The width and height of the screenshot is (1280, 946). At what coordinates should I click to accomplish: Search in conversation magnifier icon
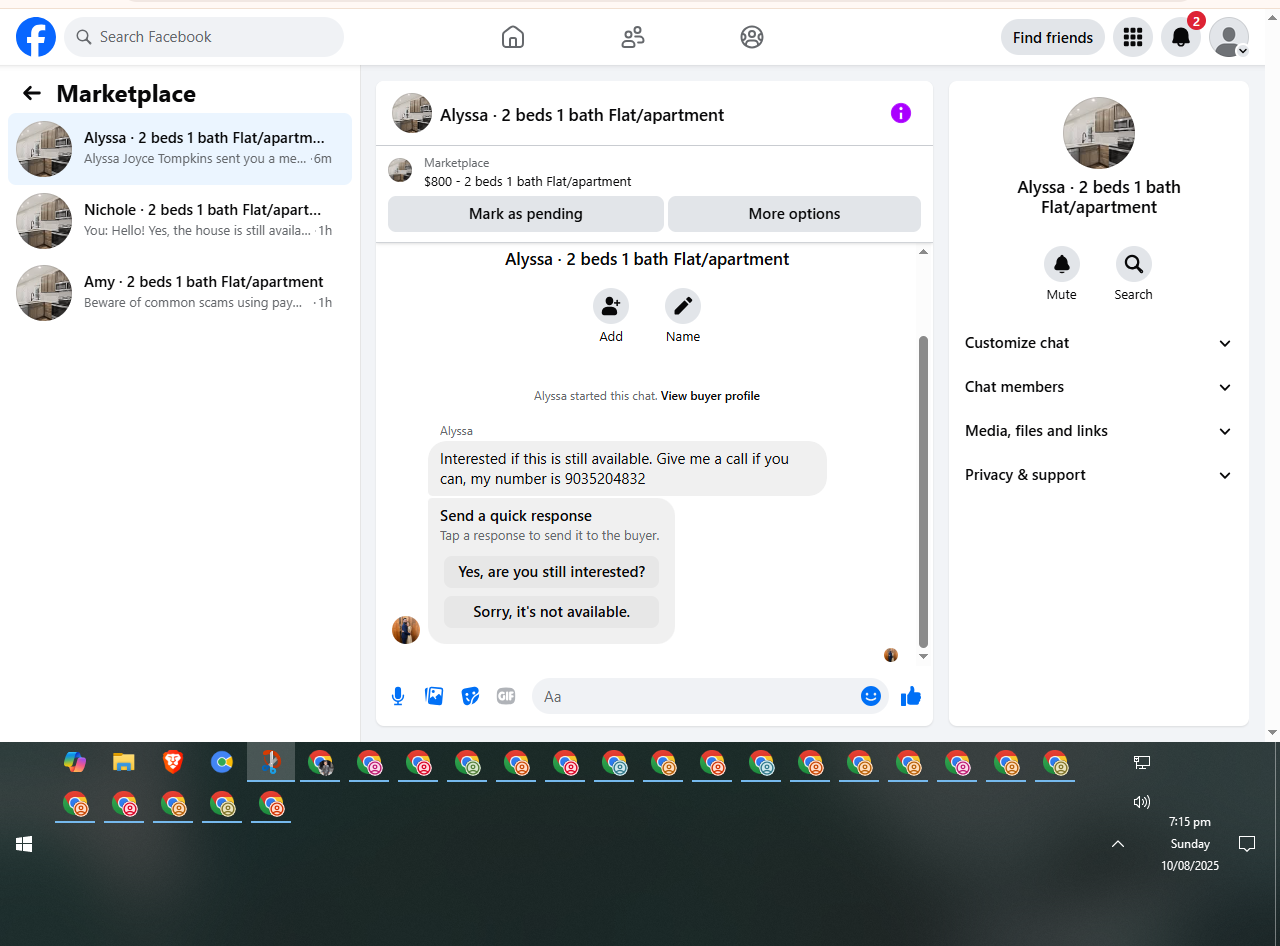pyautogui.click(x=1134, y=264)
